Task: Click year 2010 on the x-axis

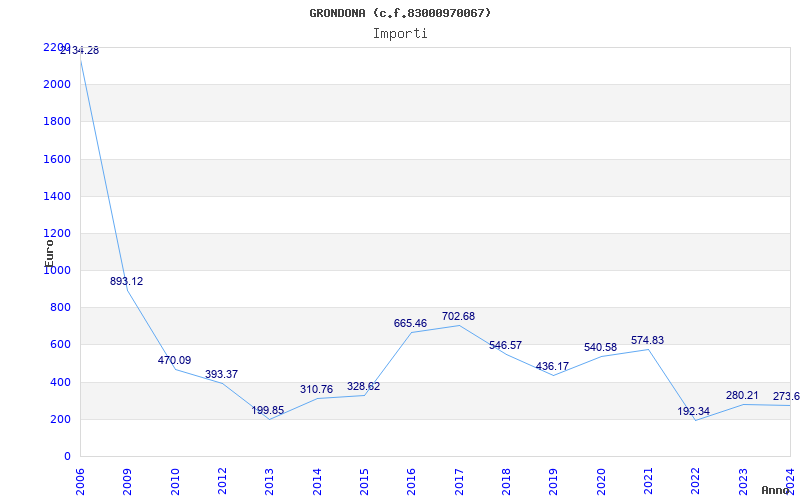Action: pyautogui.click(x=174, y=481)
